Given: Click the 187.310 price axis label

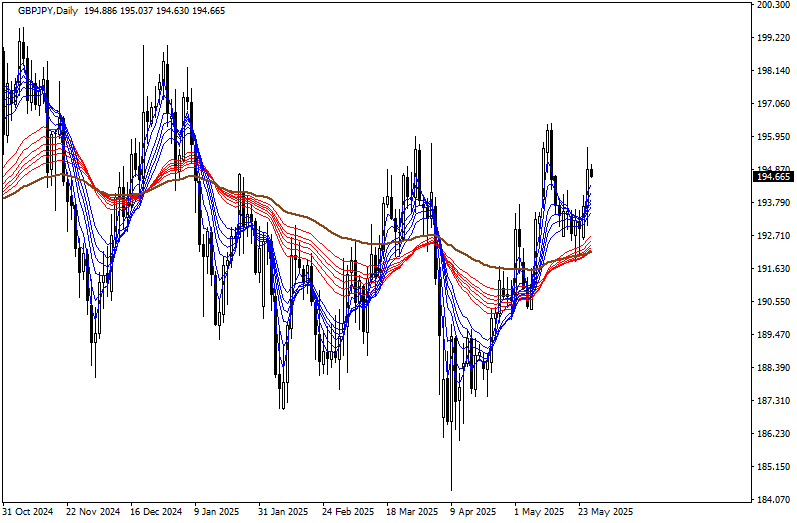Looking at the screenshot, I should point(774,401).
